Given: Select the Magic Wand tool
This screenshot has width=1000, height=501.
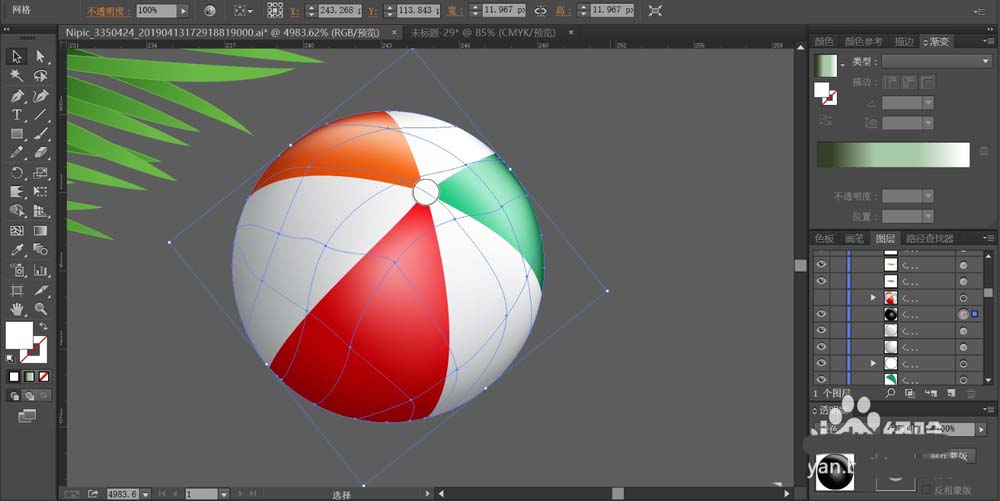Looking at the screenshot, I should pos(17,76).
